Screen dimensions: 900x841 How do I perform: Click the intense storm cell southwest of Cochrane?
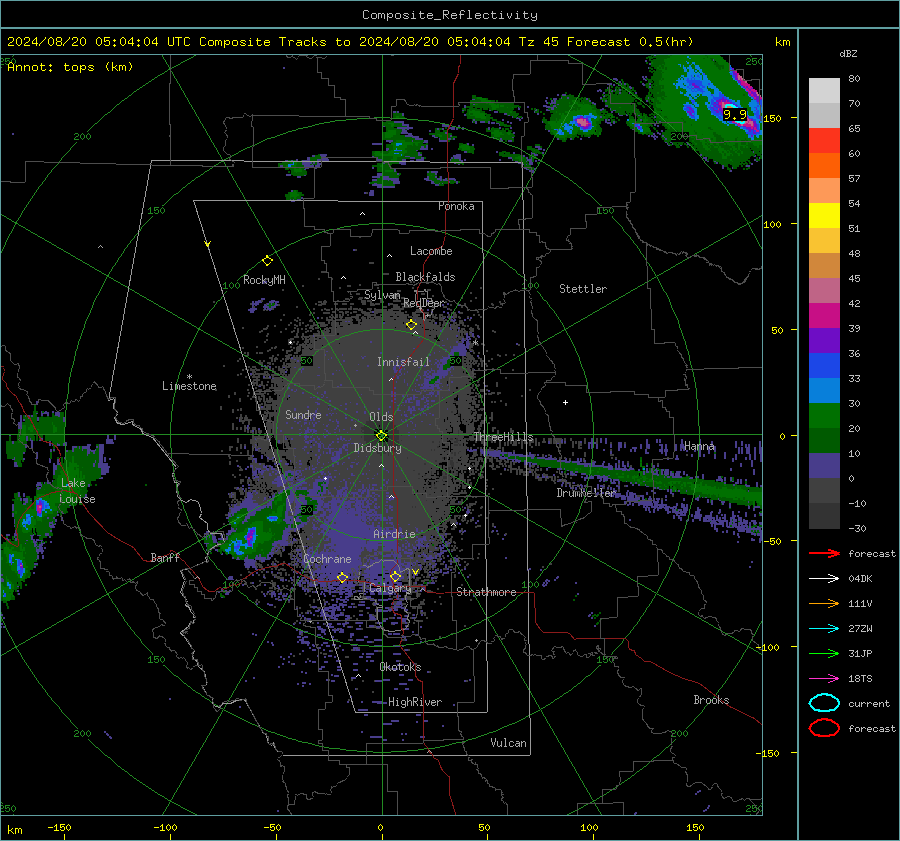pyautogui.click(x=250, y=538)
